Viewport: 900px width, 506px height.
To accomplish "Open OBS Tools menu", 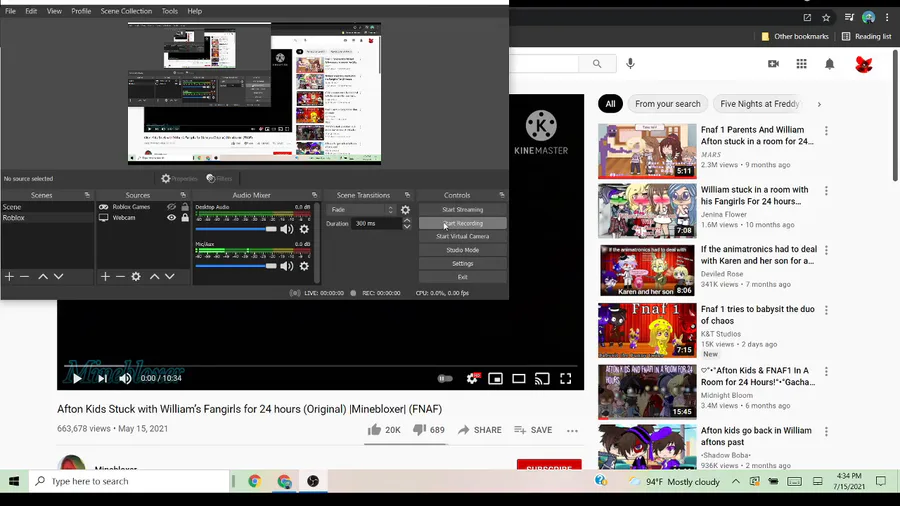I will pyautogui.click(x=169, y=11).
